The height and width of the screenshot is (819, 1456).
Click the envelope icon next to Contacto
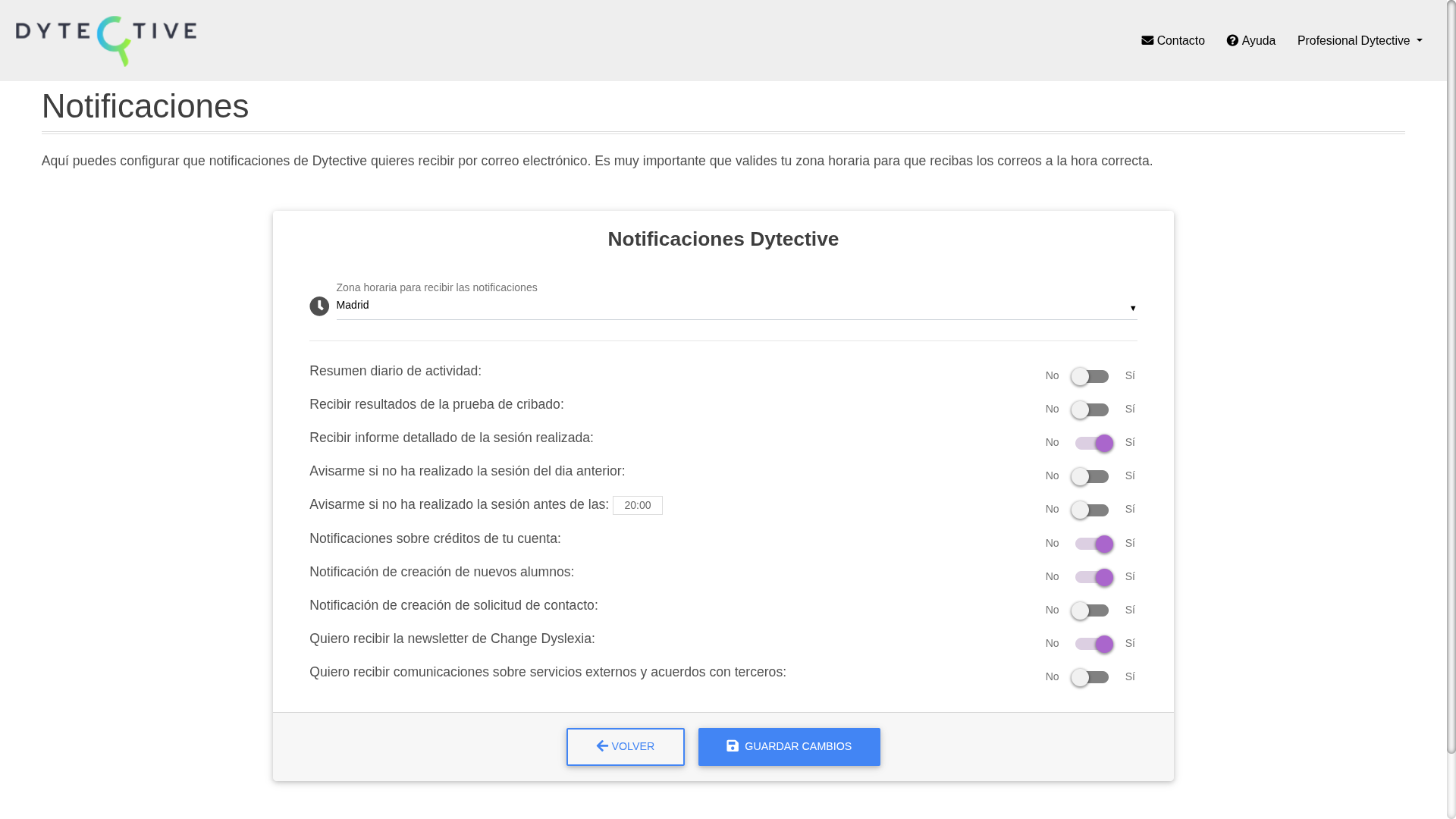pos(1147,40)
